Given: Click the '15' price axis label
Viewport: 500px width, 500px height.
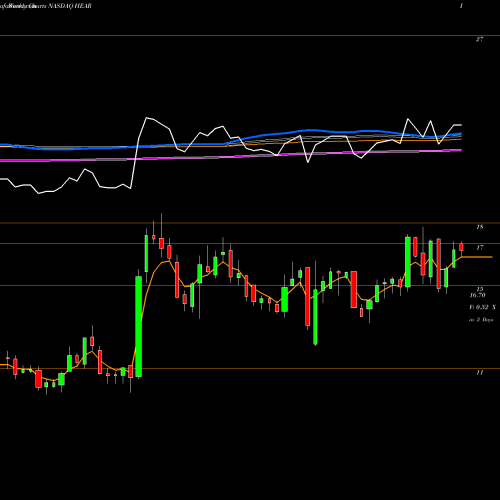Looking at the screenshot, I should [479, 289].
